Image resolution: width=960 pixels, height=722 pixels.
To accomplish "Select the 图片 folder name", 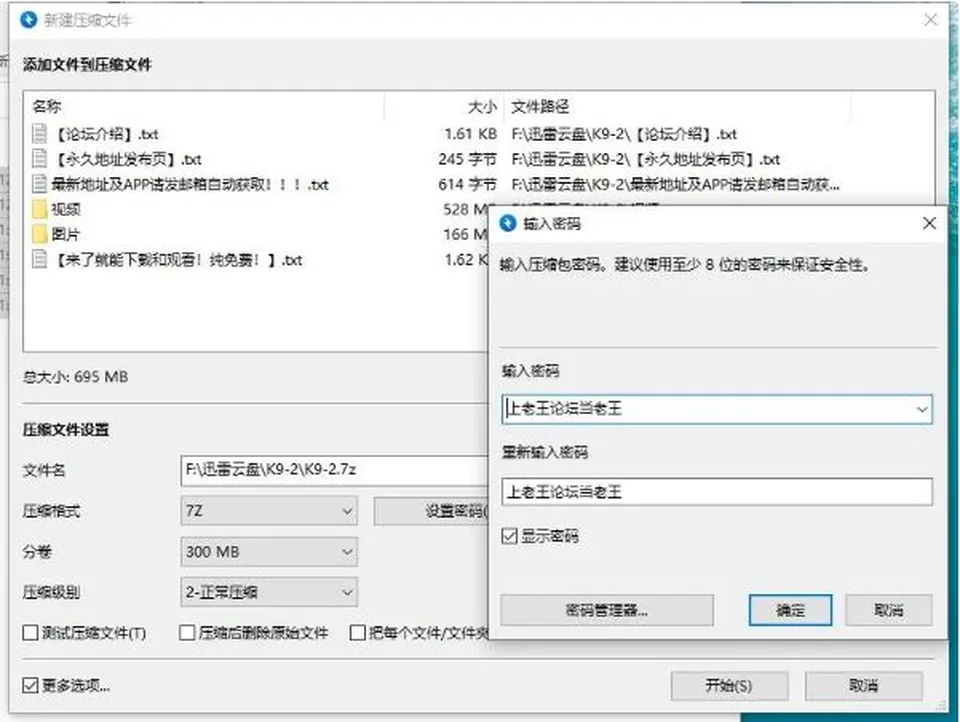I will 66,235.
